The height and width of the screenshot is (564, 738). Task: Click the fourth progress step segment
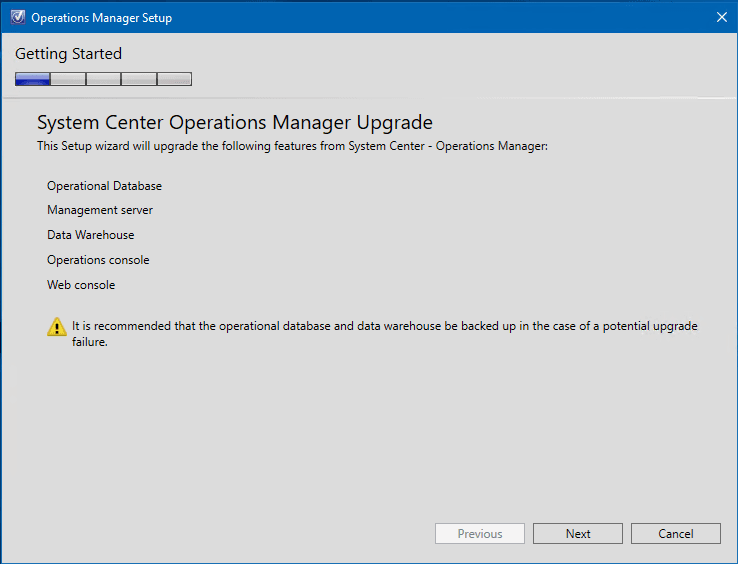point(139,79)
